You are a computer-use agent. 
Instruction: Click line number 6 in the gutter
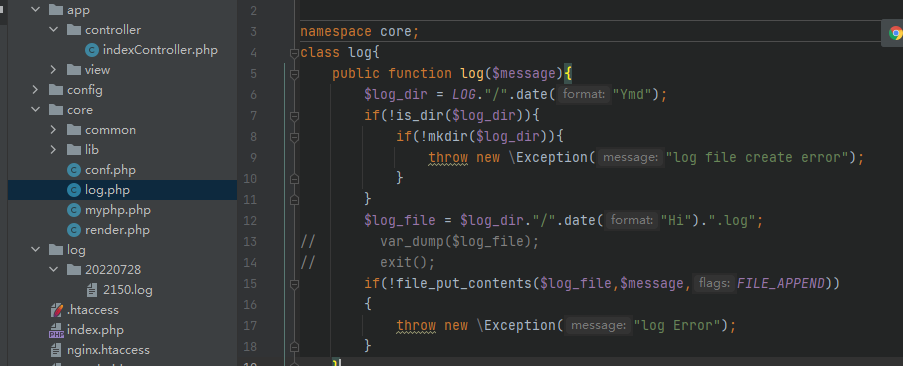[x=253, y=94]
